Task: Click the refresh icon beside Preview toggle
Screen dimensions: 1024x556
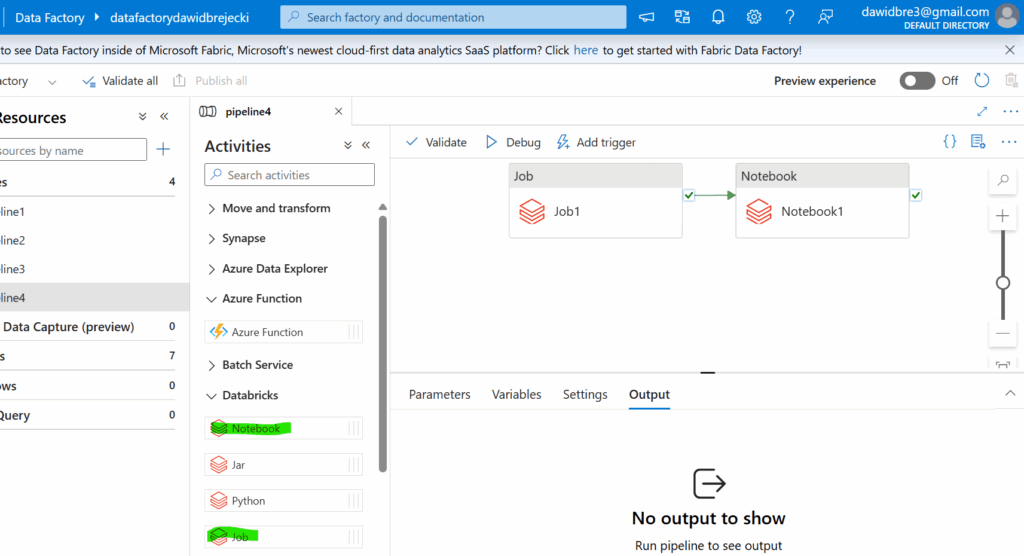Action: [981, 81]
